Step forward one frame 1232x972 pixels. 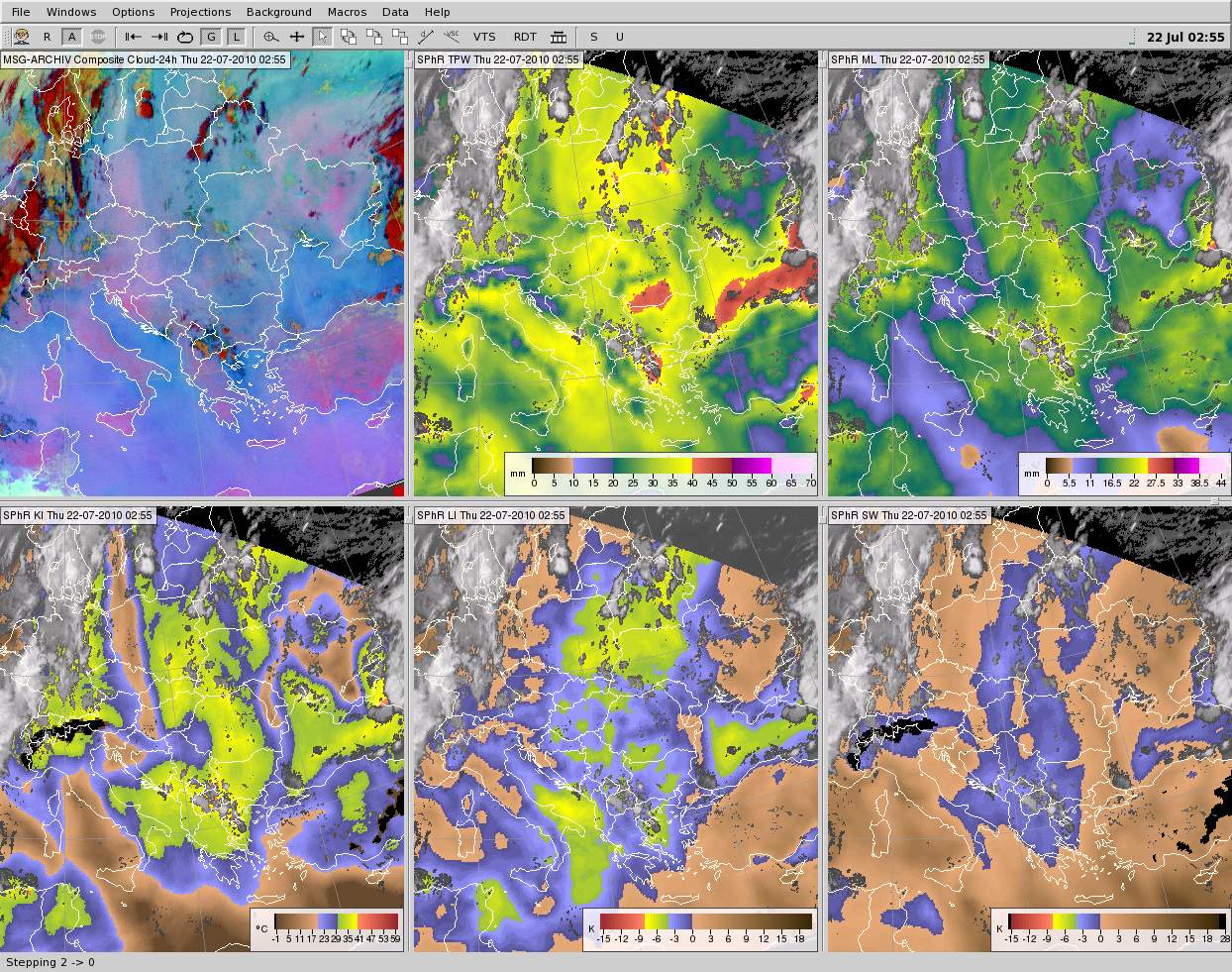tap(158, 37)
